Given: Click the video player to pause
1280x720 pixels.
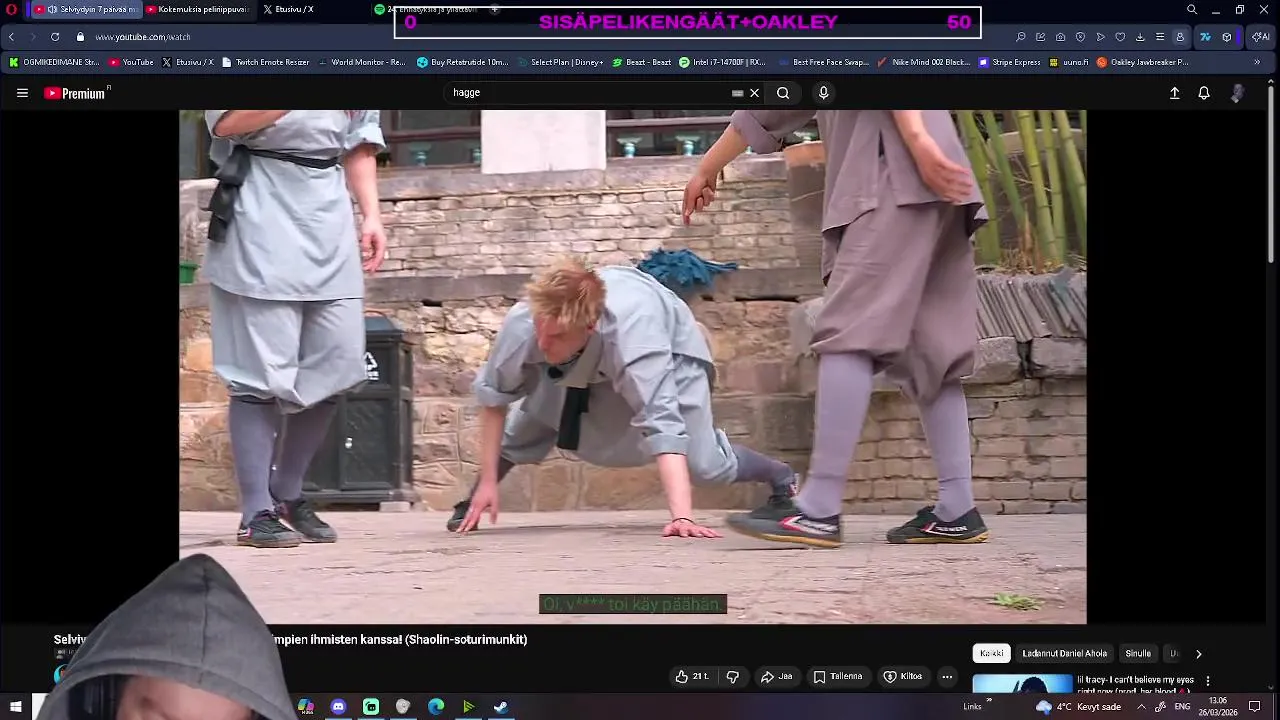Looking at the screenshot, I should (632, 367).
